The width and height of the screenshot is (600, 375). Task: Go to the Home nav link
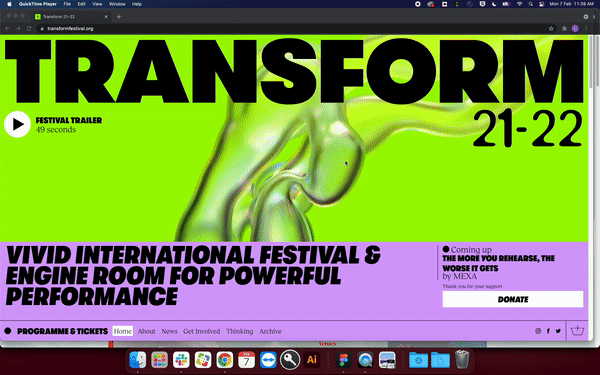[122, 331]
